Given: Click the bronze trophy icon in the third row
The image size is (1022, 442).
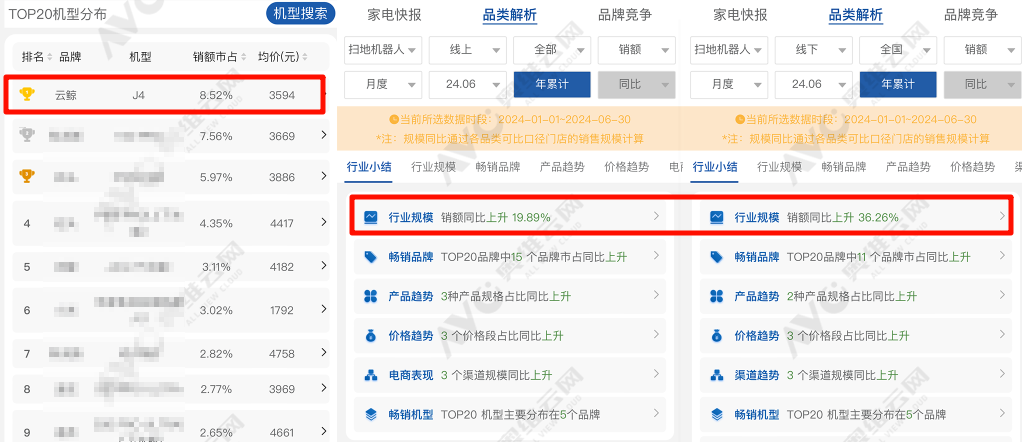Looking at the screenshot, I should [27, 175].
